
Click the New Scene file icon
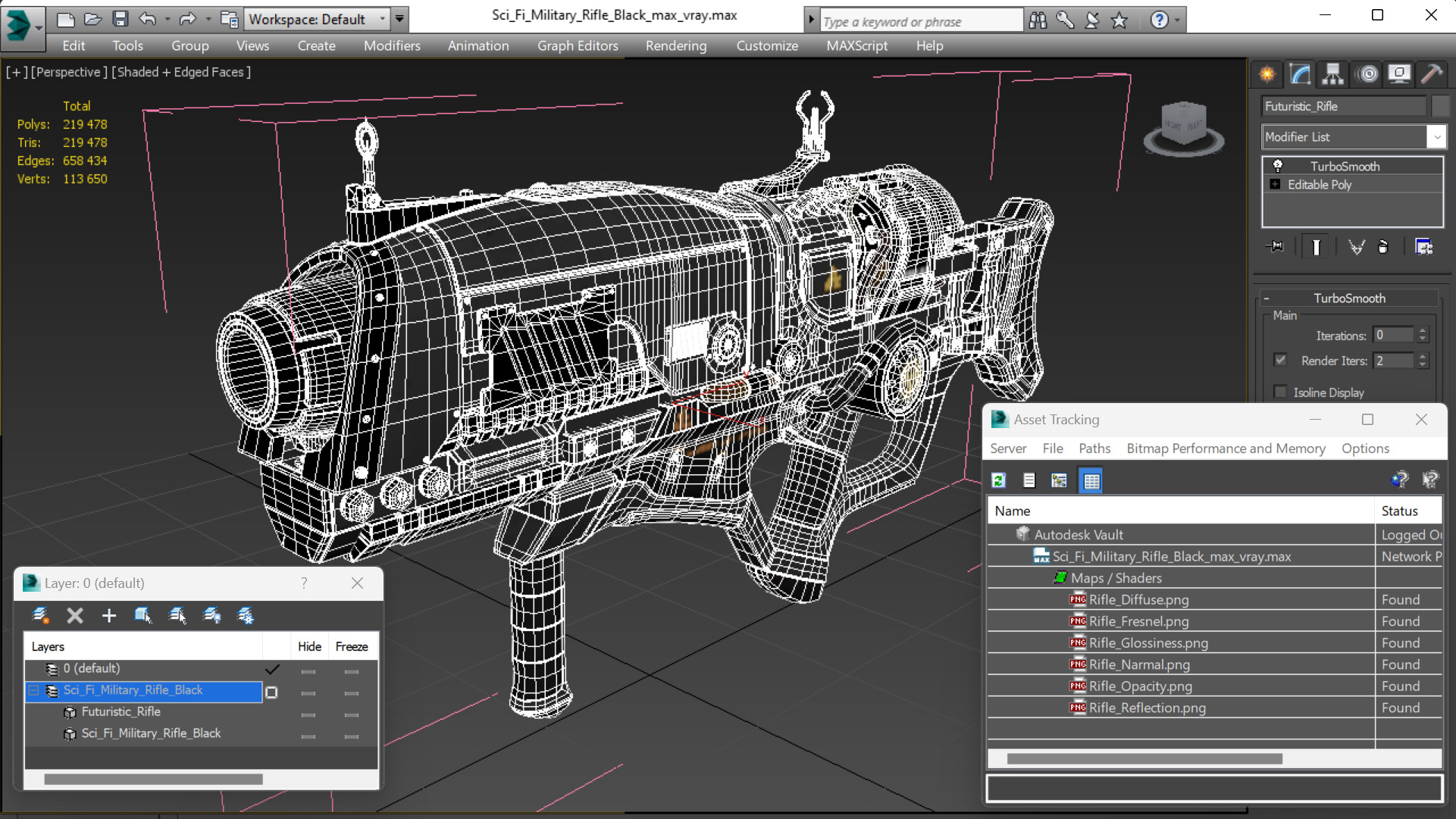[65, 19]
